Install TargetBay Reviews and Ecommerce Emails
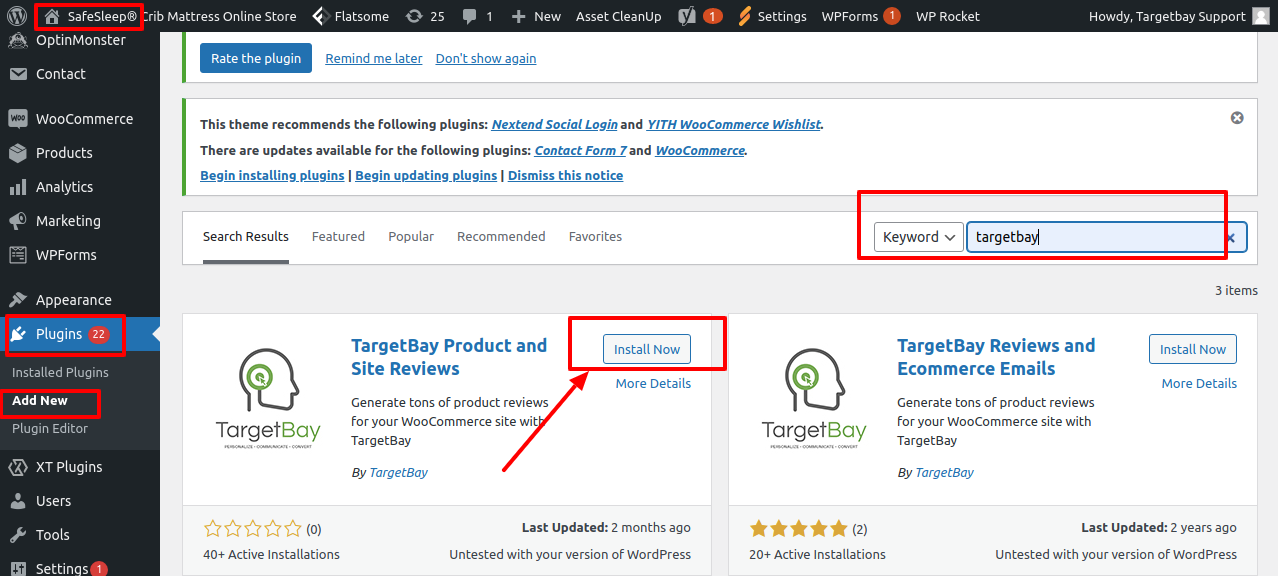The width and height of the screenshot is (1278, 576). [1193, 349]
